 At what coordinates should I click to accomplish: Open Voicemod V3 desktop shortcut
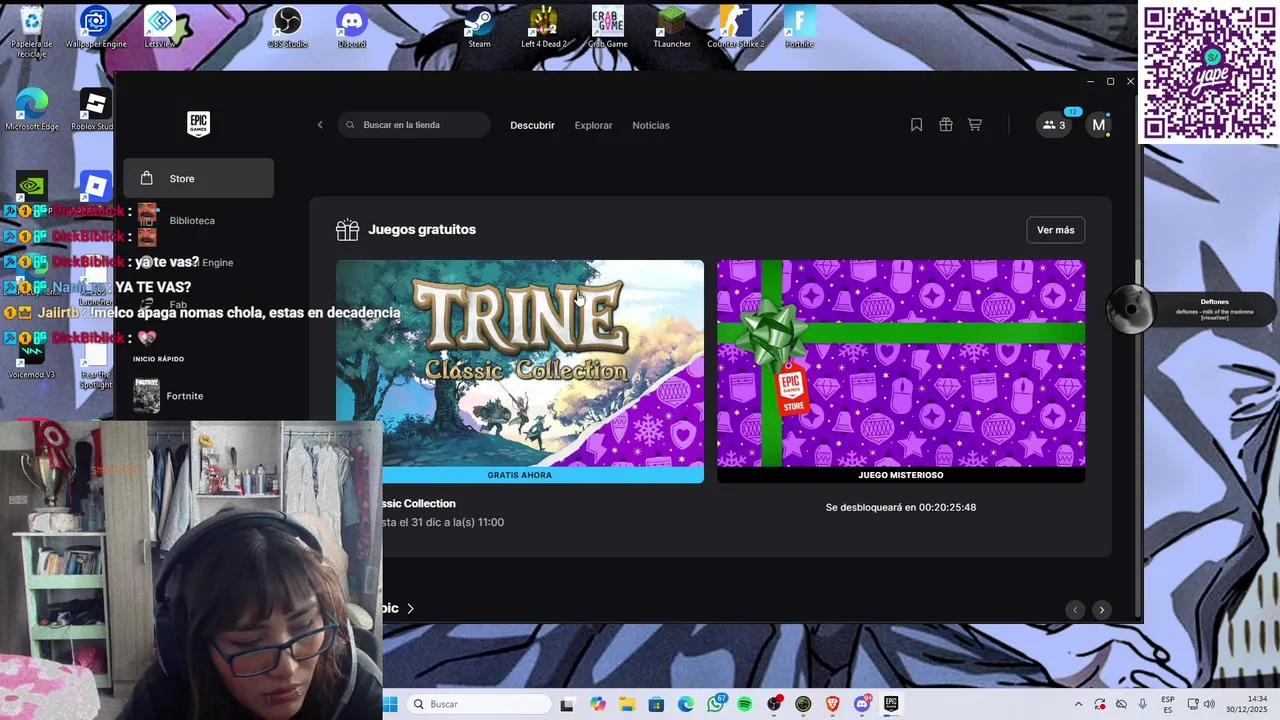(32, 358)
